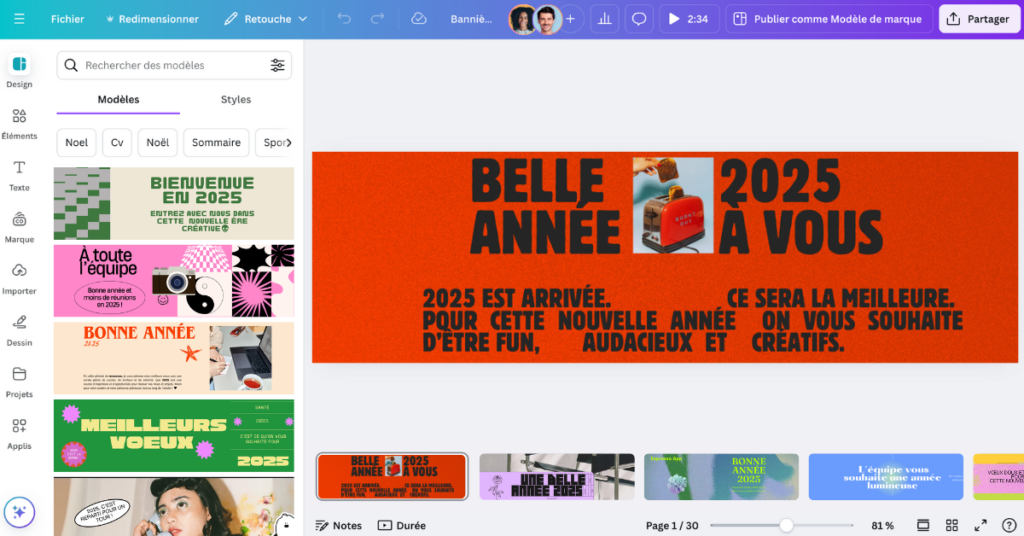Click the Redimensionner option
1024x536 pixels.
(x=152, y=19)
